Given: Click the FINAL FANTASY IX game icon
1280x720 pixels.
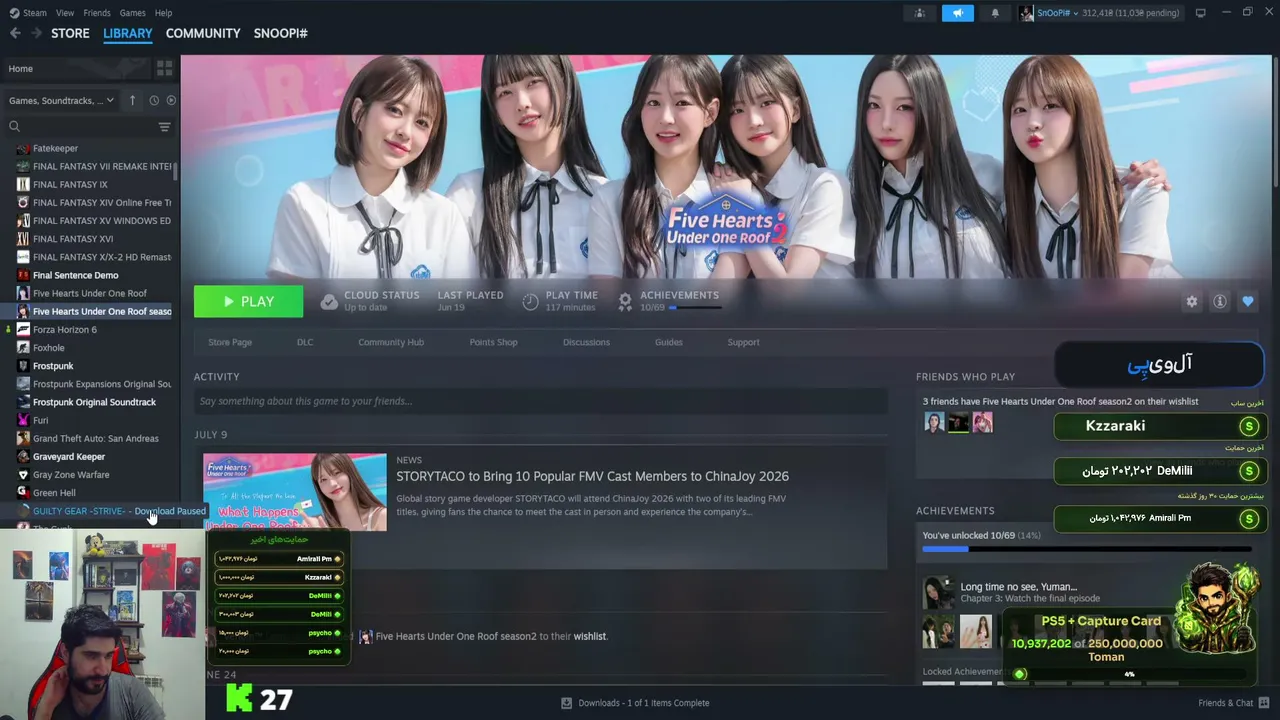Looking at the screenshot, I should click(x=23, y=184).
